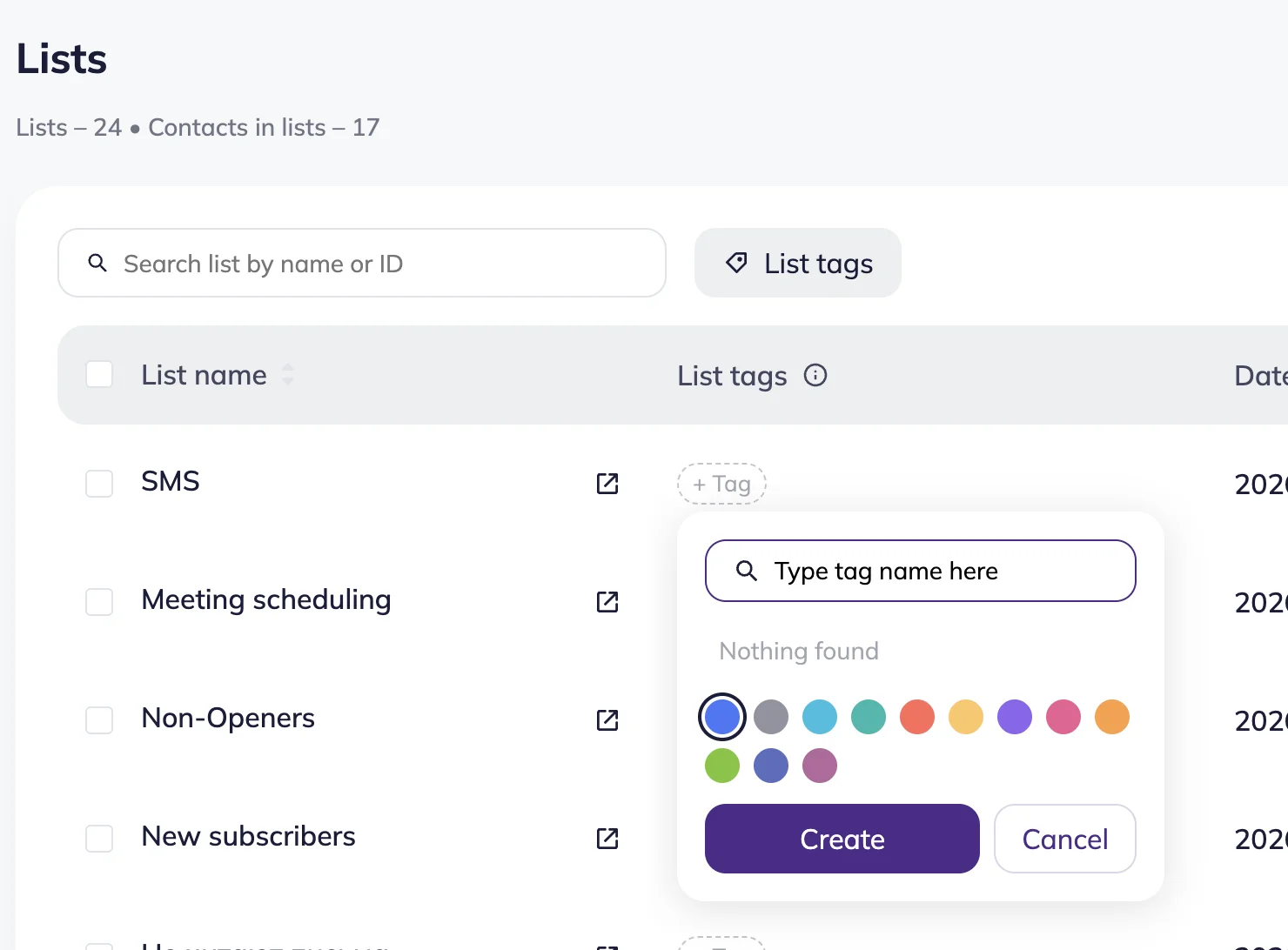Click the New subscribers list name
Screen dimensions: 1288x950
248,836
